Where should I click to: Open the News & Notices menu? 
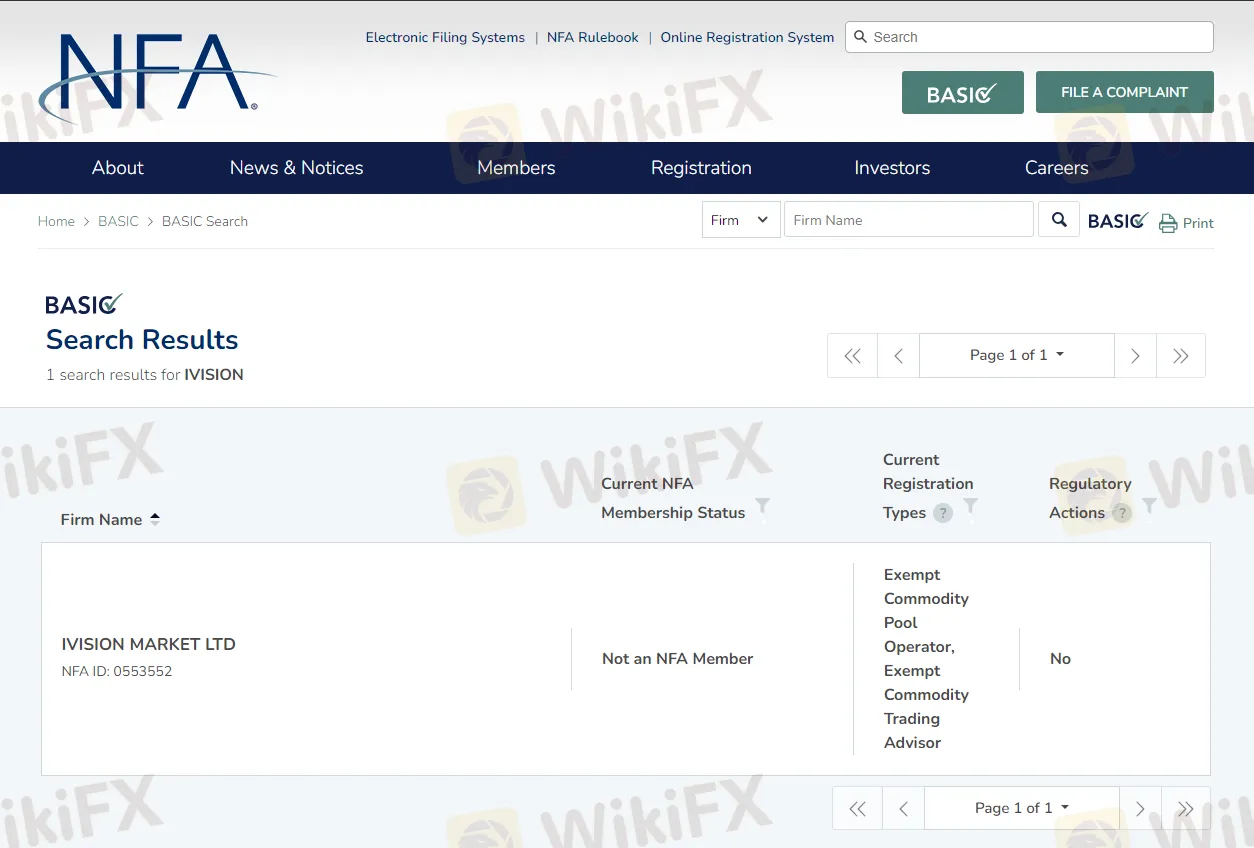tap(296, 168)
